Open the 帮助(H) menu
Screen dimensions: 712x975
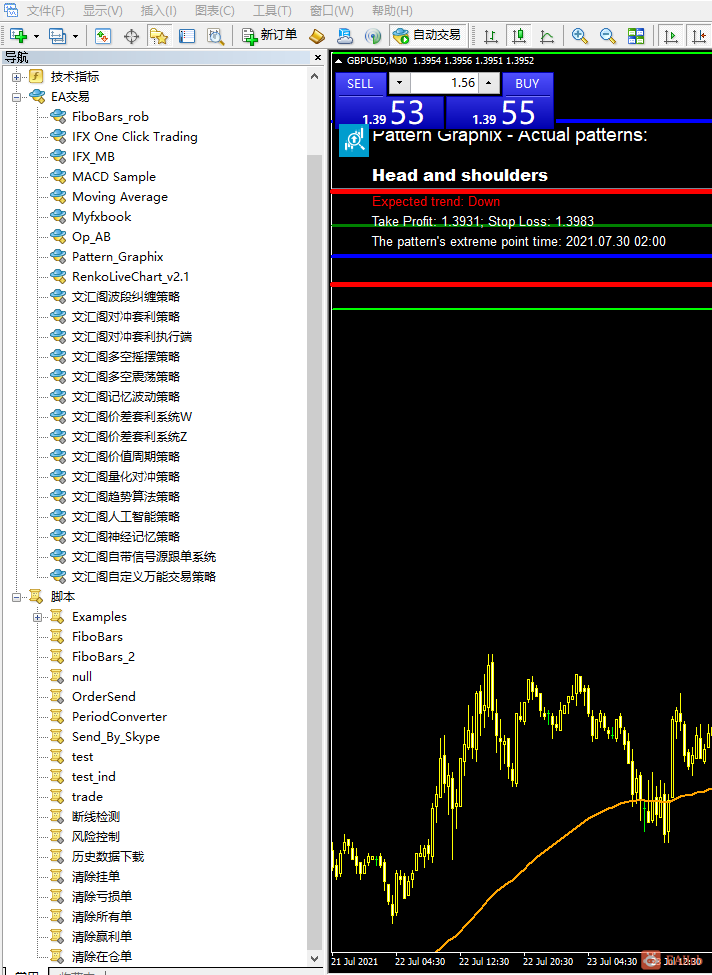(392, 11)
